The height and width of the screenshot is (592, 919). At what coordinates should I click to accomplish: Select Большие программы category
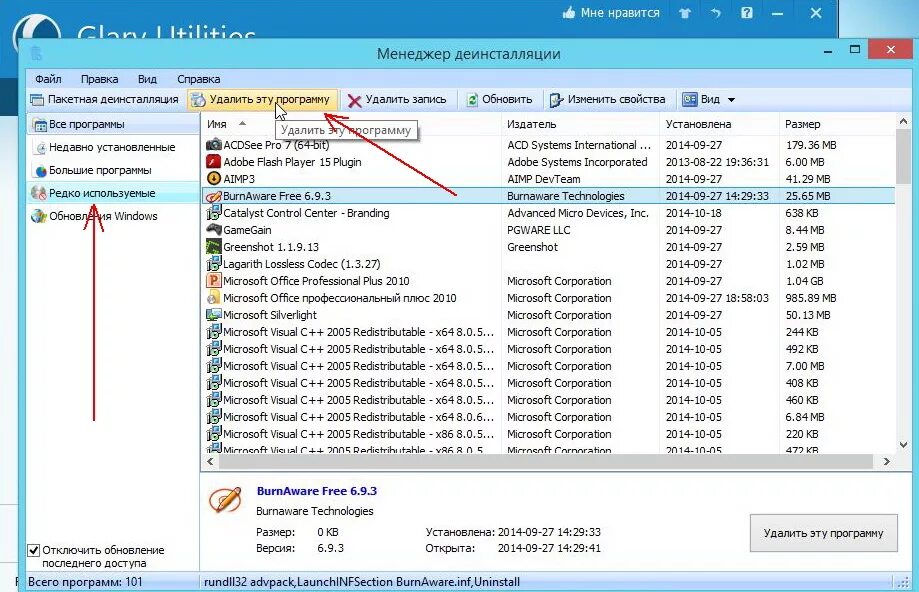113,171
